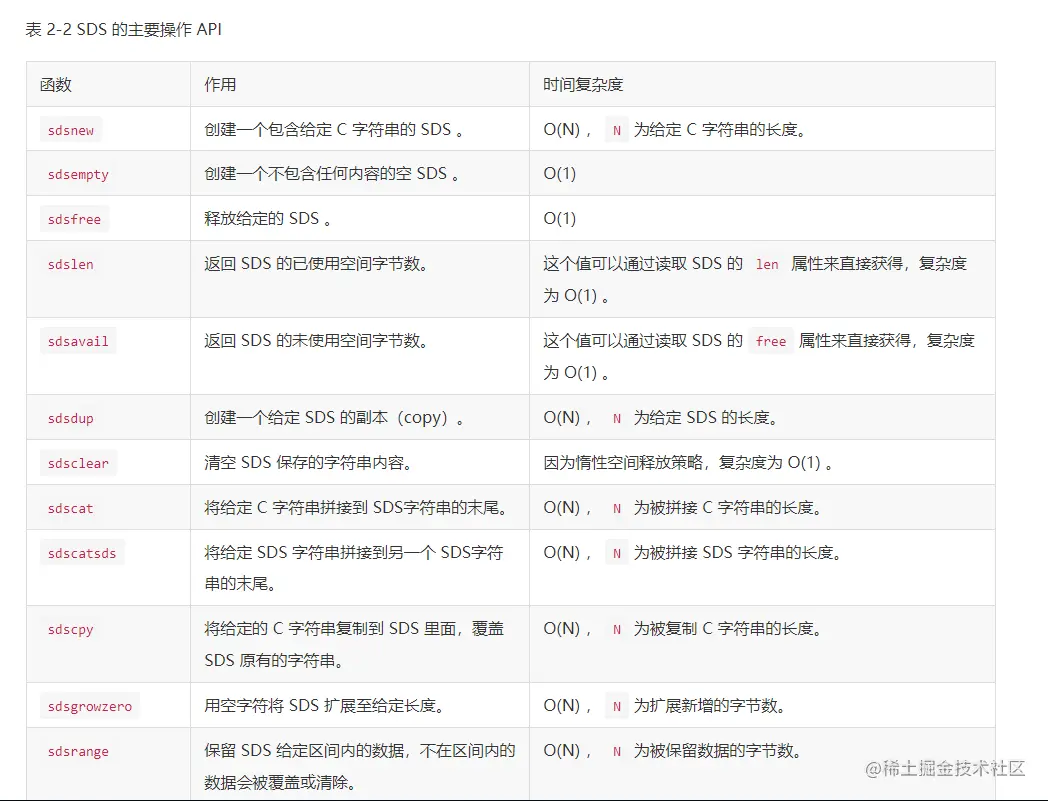This screenshot has height=801, width=1048.
Task: Click the '函数' column header
Action: [x=55, y=85]
